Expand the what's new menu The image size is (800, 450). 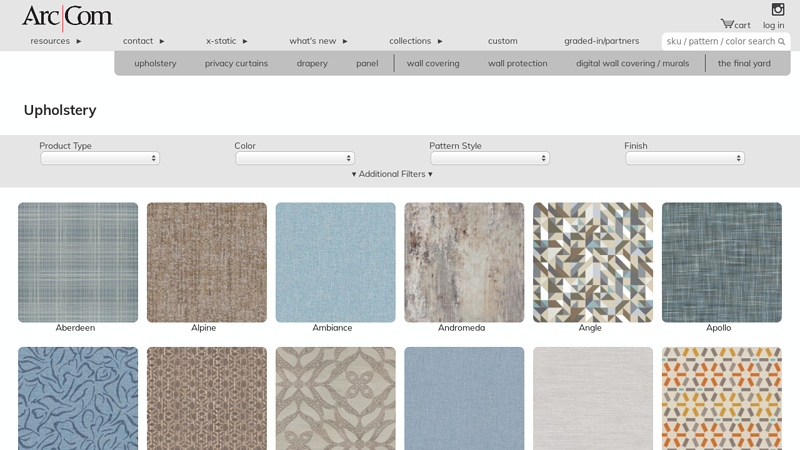pyautogui.click(x=318, y=41)
